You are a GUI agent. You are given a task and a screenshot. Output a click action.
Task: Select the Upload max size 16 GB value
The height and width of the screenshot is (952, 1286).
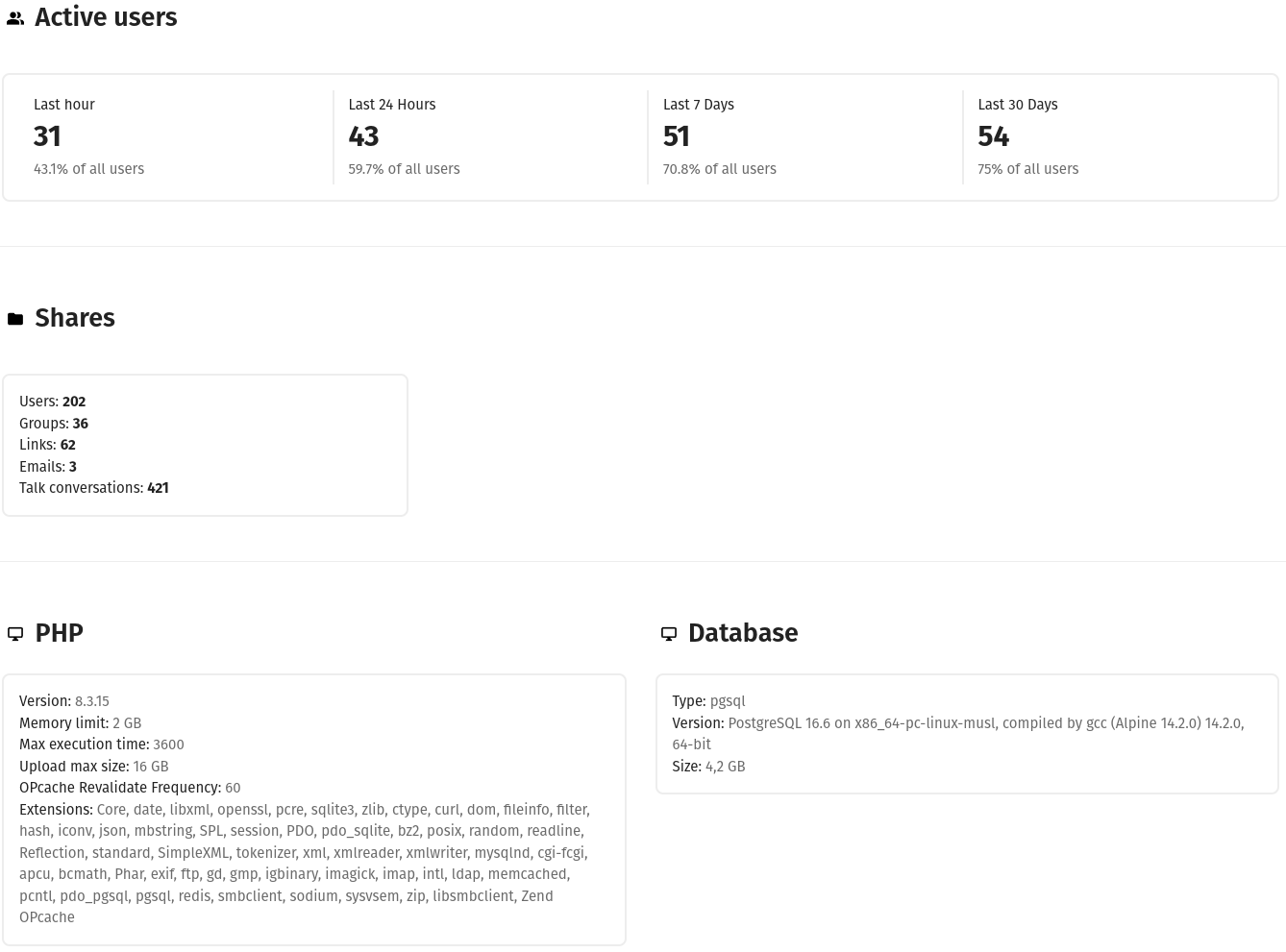151,767
